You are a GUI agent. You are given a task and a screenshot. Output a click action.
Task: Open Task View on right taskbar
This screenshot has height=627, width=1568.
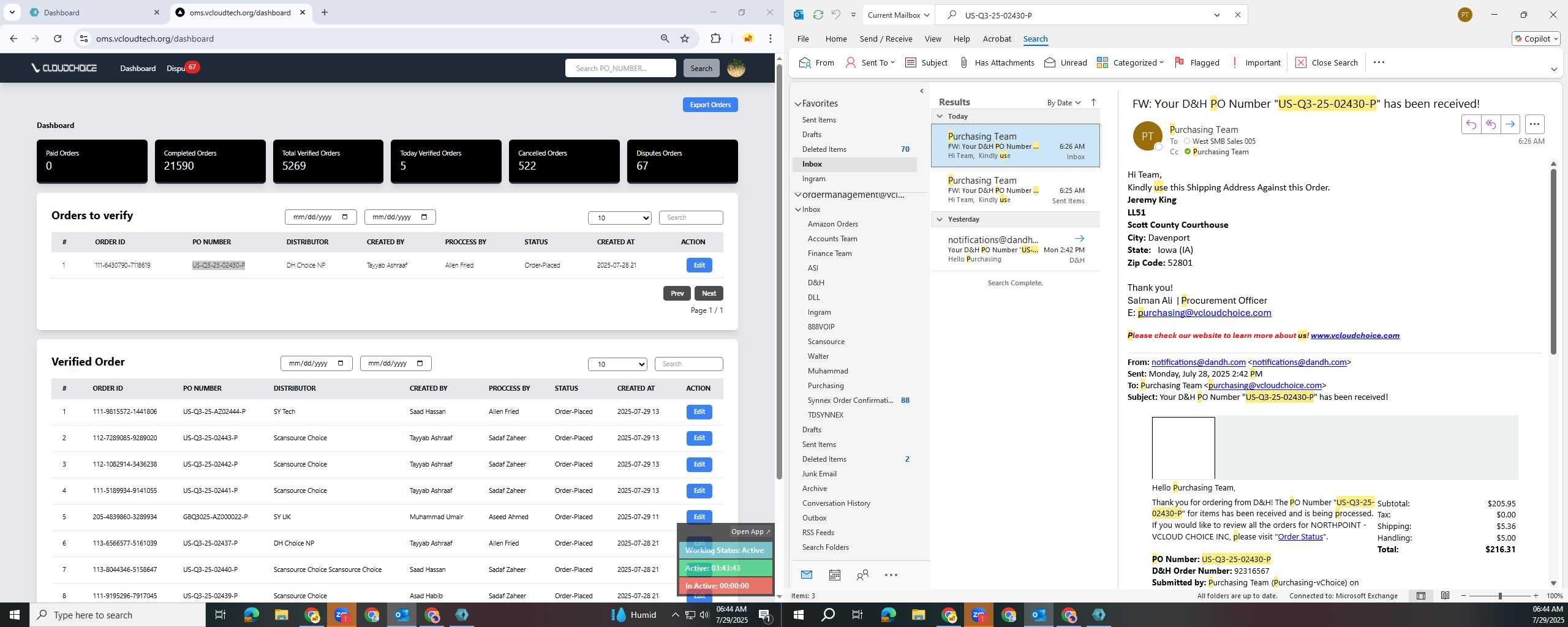click(x=858, y=615)
